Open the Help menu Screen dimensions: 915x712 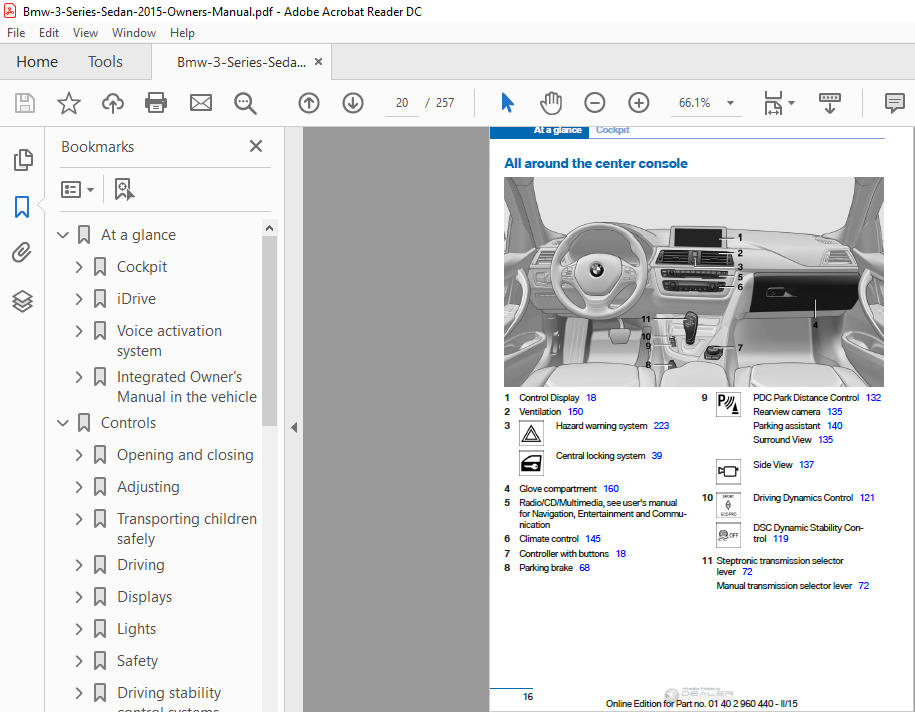182,33
